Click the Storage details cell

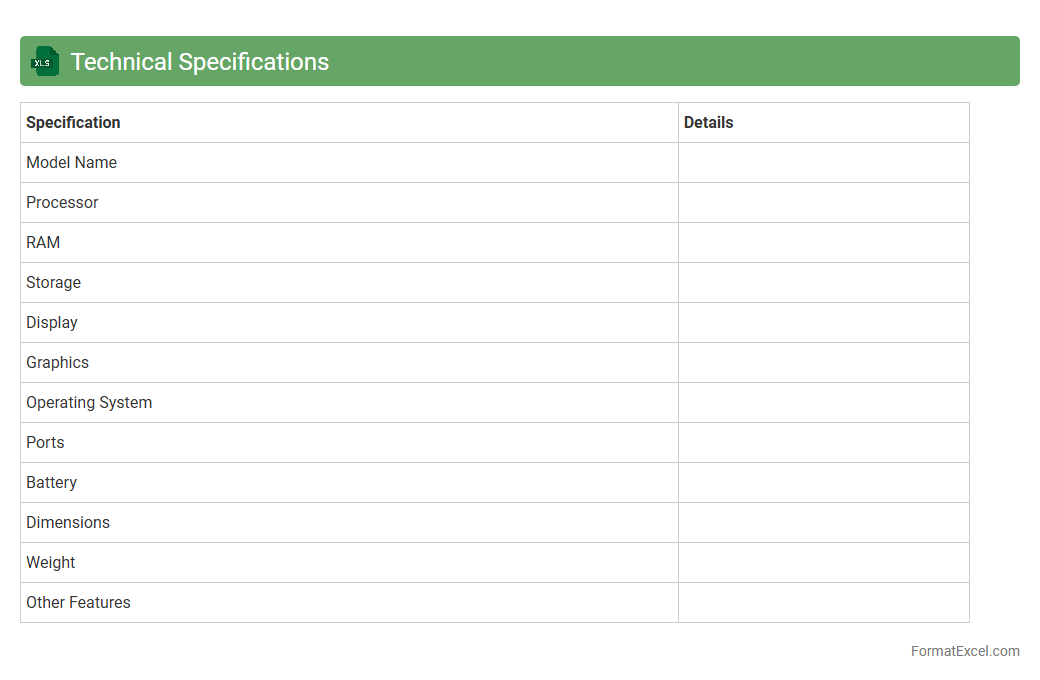823,282
